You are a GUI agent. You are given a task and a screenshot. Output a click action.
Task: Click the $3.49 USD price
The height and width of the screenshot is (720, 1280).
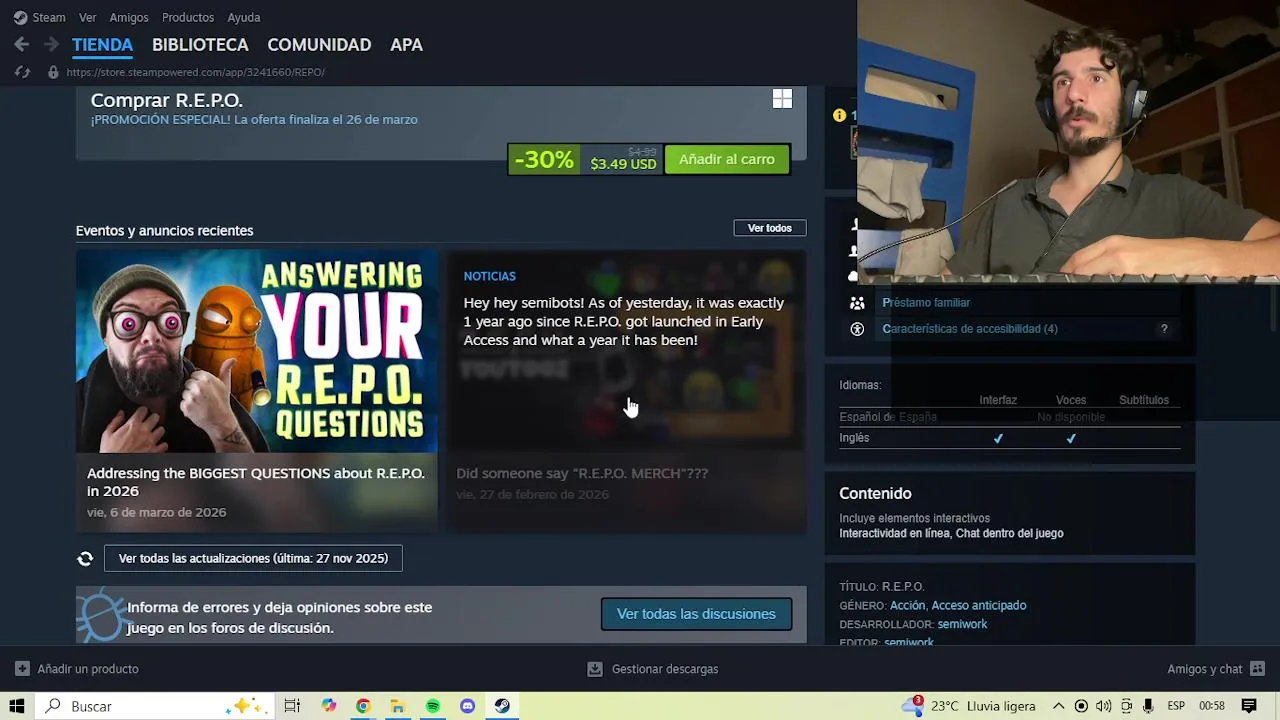pos(623,164)
